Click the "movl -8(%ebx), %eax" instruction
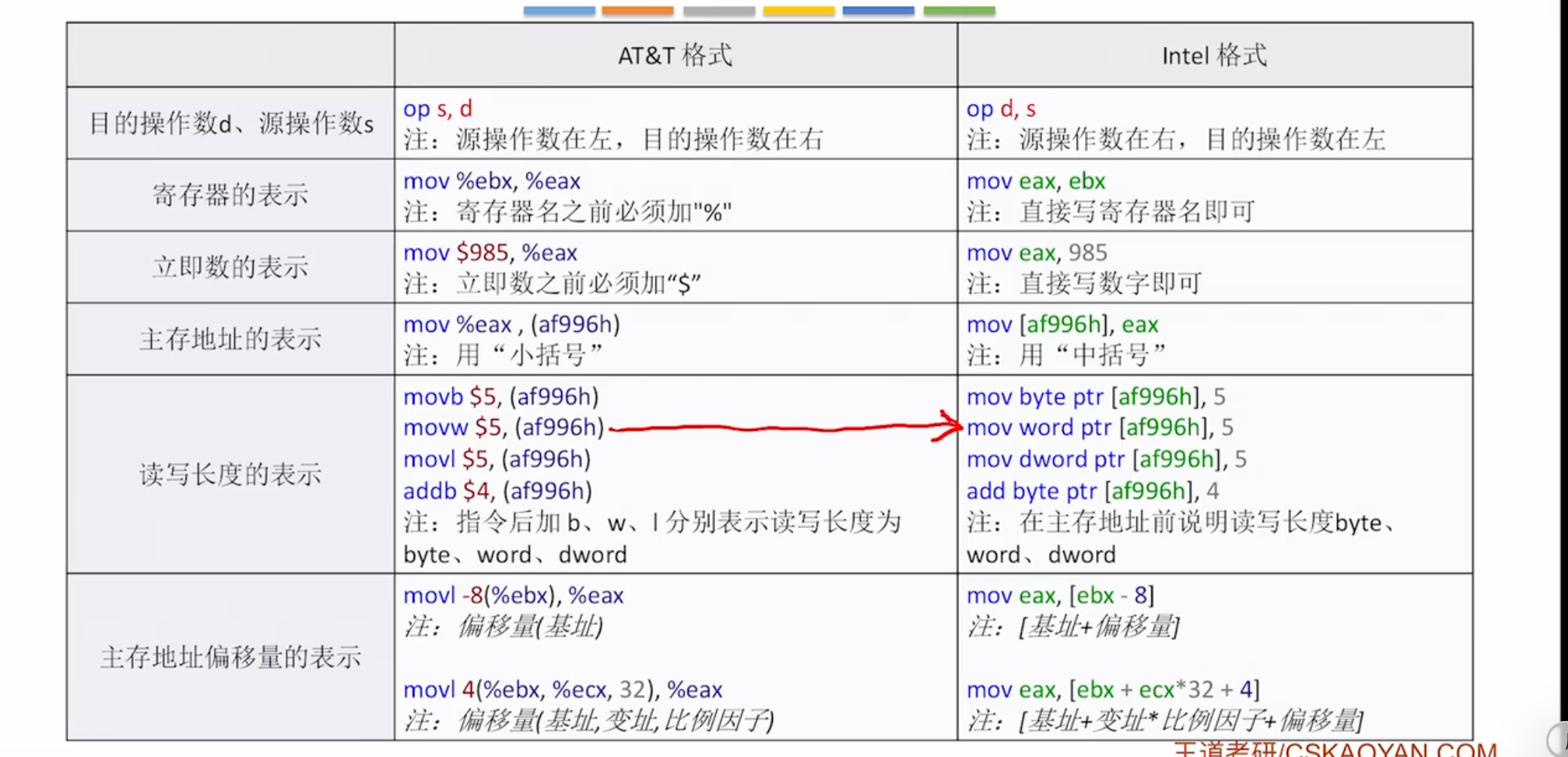The image size is (1568, 757). (x=513, y=595)
